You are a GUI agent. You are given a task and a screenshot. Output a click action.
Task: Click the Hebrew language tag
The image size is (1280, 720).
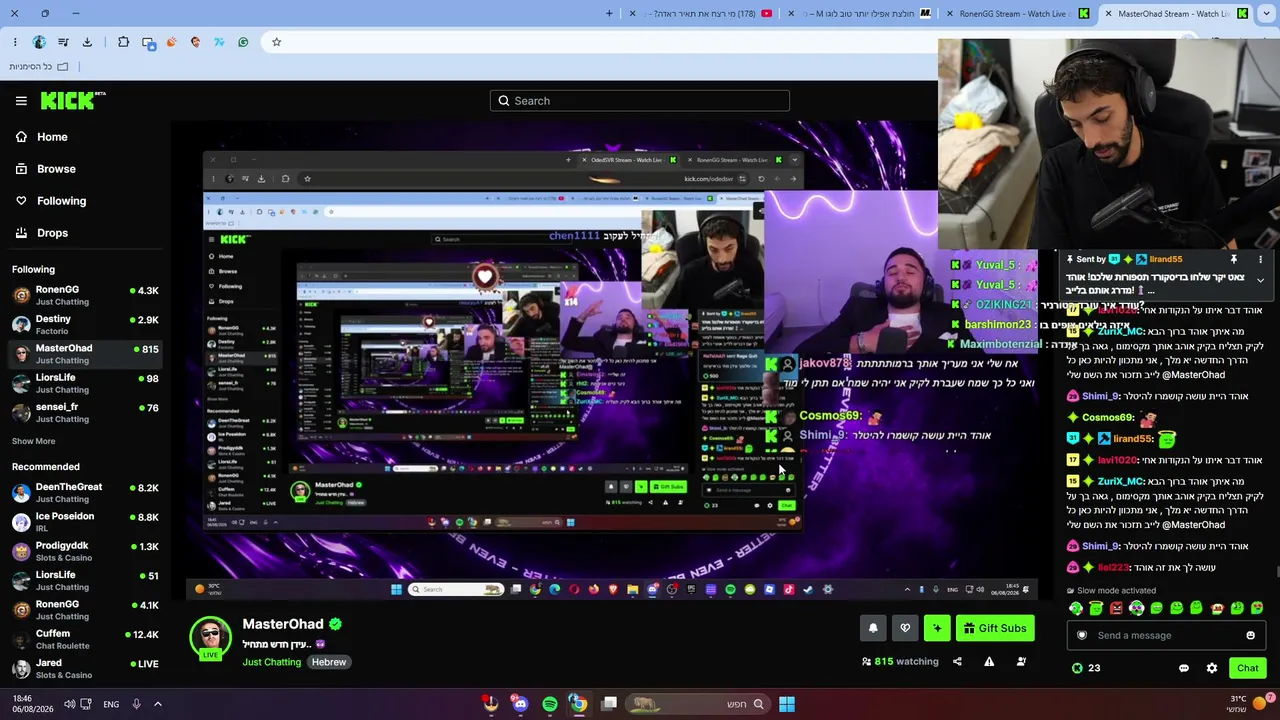(328, 662)
